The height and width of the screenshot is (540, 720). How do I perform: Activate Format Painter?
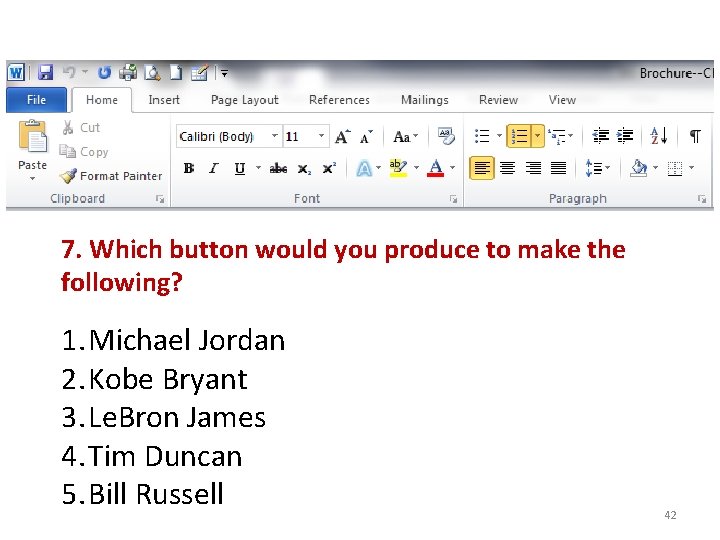point(111,176)
